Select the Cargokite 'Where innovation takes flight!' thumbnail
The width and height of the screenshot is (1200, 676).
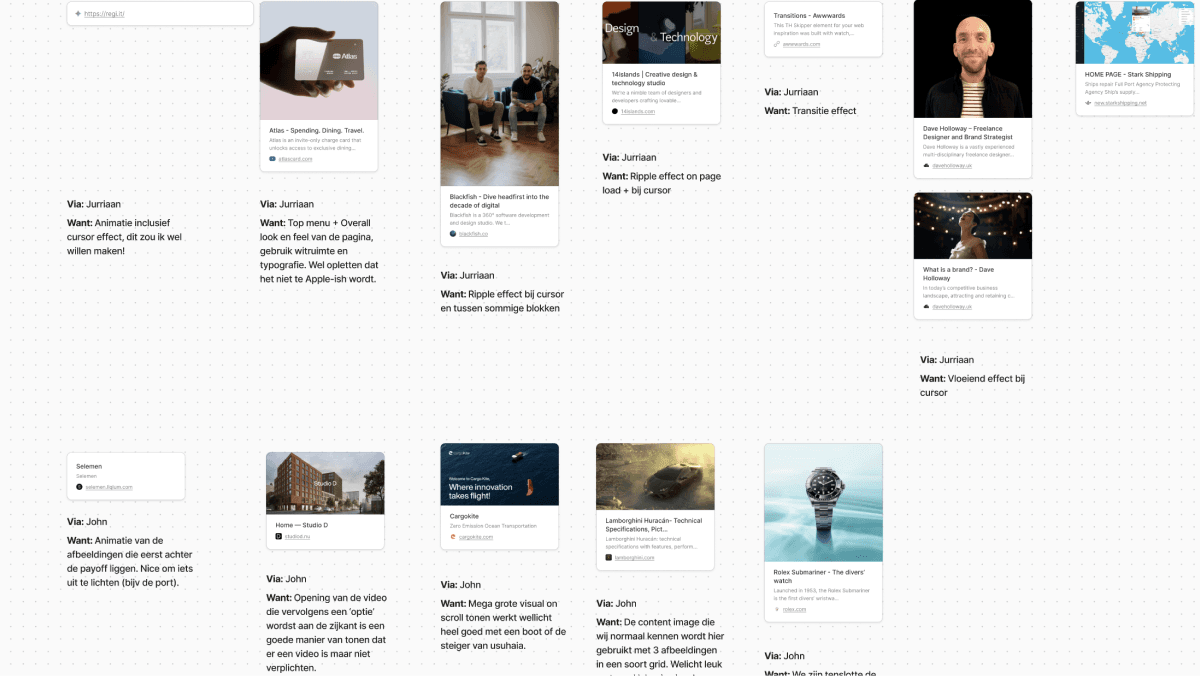(500, 475)
